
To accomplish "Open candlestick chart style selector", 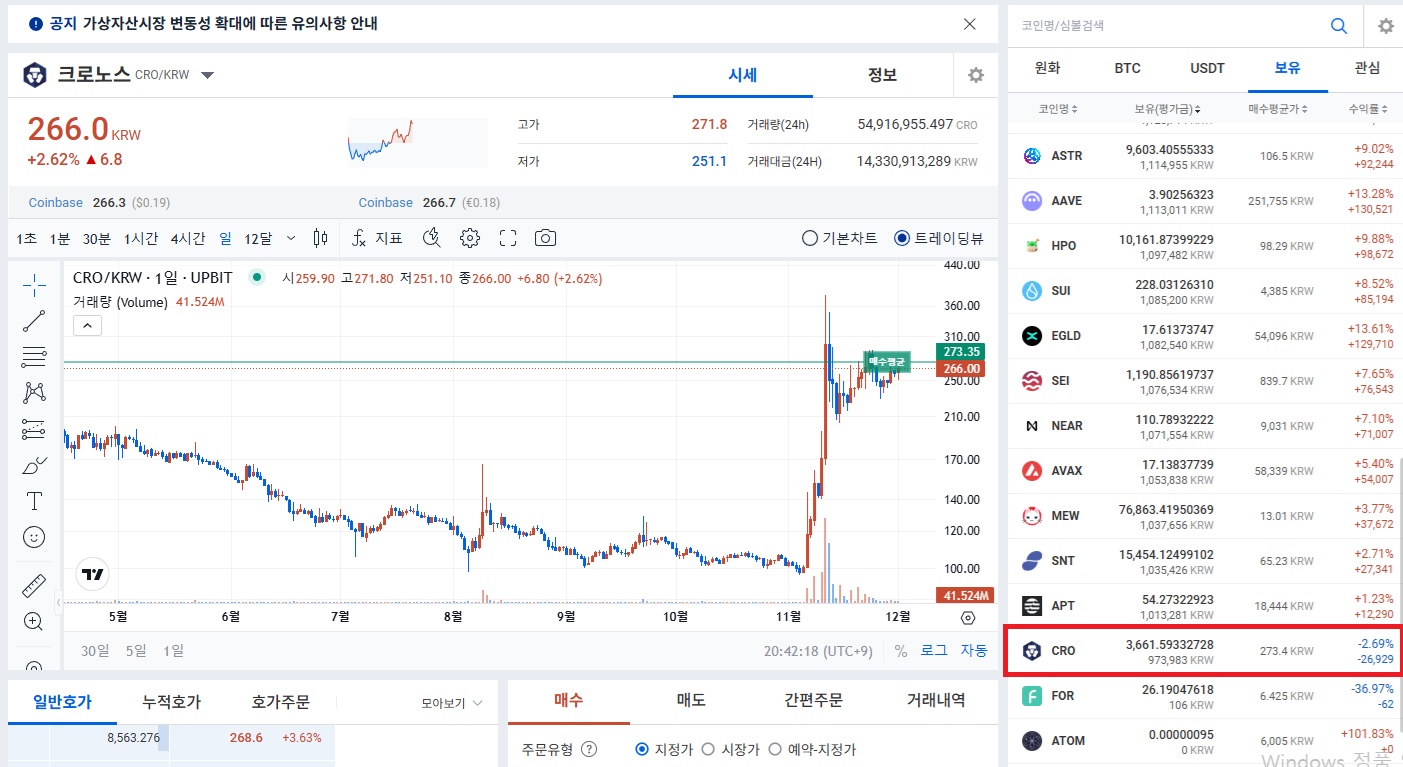I will coord(320,238).
